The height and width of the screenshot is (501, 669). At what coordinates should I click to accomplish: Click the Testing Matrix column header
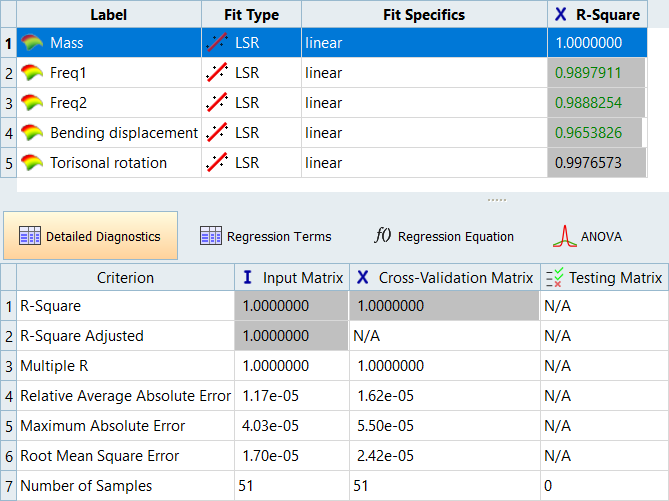coord(603,277)
